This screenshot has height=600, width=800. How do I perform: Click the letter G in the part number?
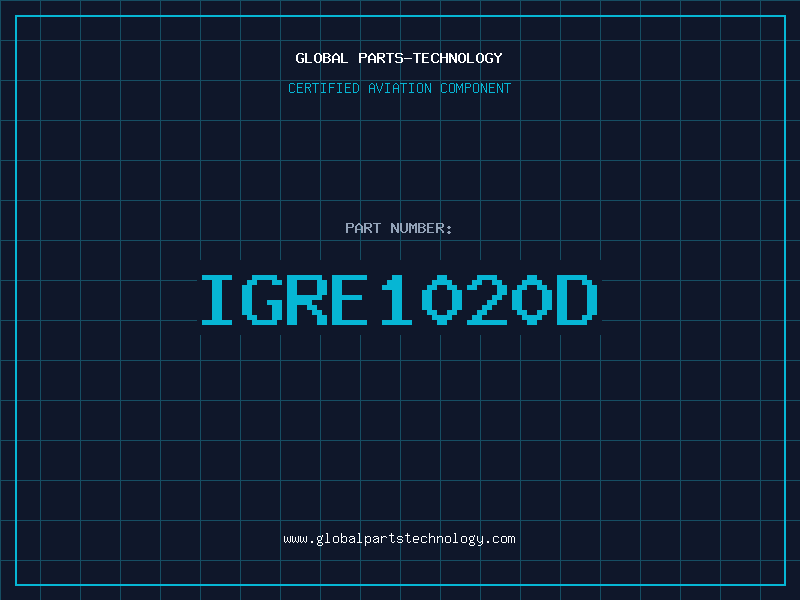coord(262,300)
